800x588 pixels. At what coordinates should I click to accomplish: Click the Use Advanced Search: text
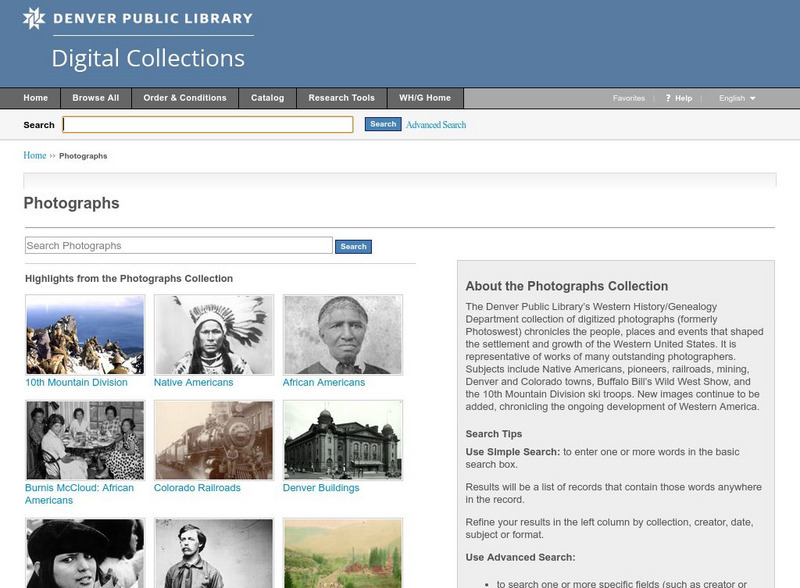(x=520, y=557)
